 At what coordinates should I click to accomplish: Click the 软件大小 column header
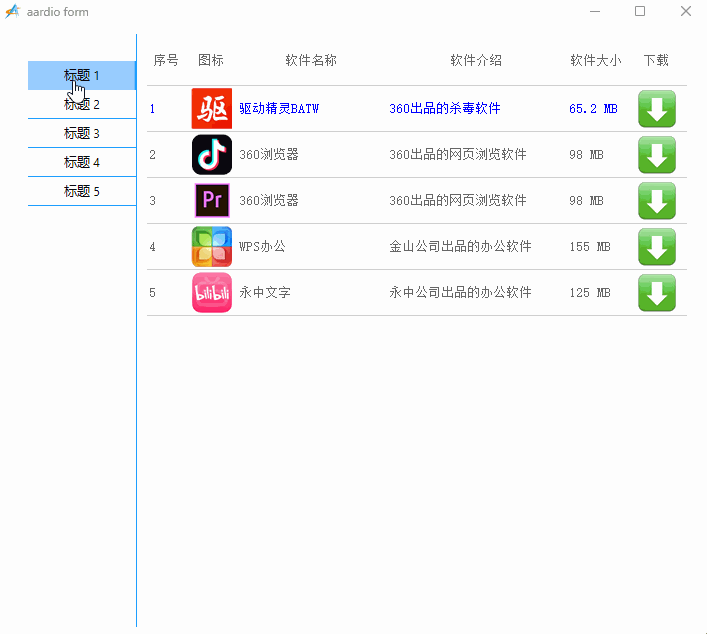[x=596, y=60]
